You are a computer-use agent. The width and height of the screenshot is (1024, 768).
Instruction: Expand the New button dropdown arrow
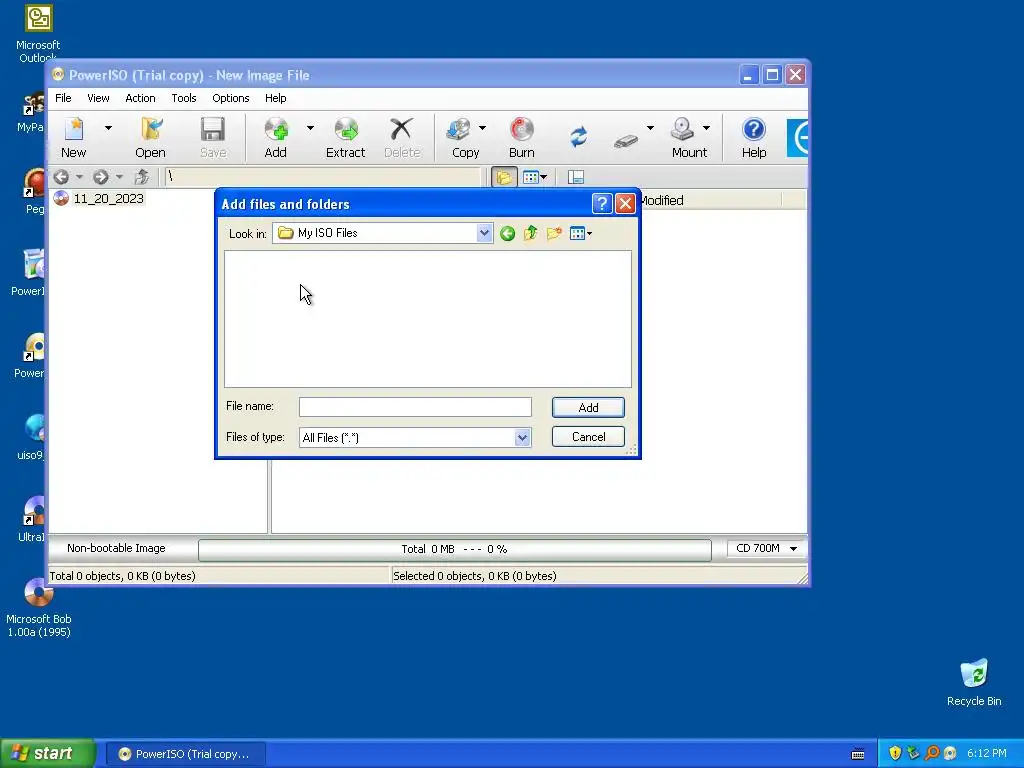tap(108, 128)
